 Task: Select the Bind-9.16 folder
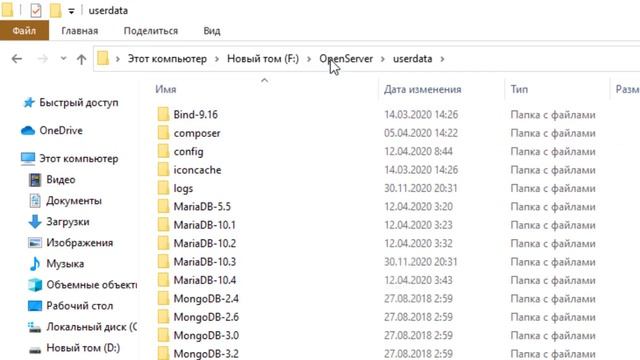click(x=196, y=115)
